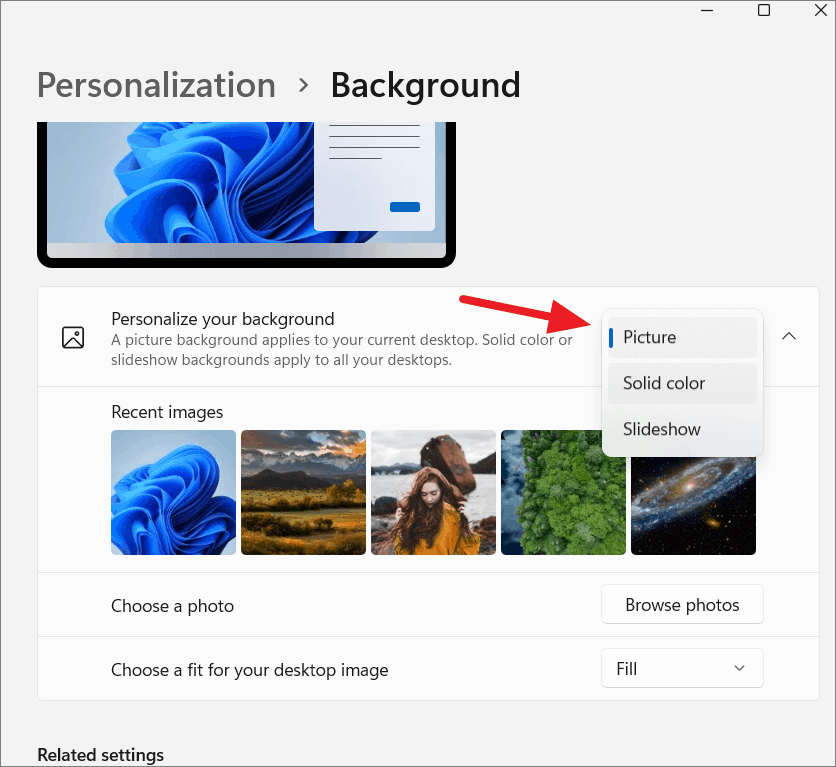Click the desktop background preview
The height and width of the screenshot is (767, 836).
tap(246, 192)
